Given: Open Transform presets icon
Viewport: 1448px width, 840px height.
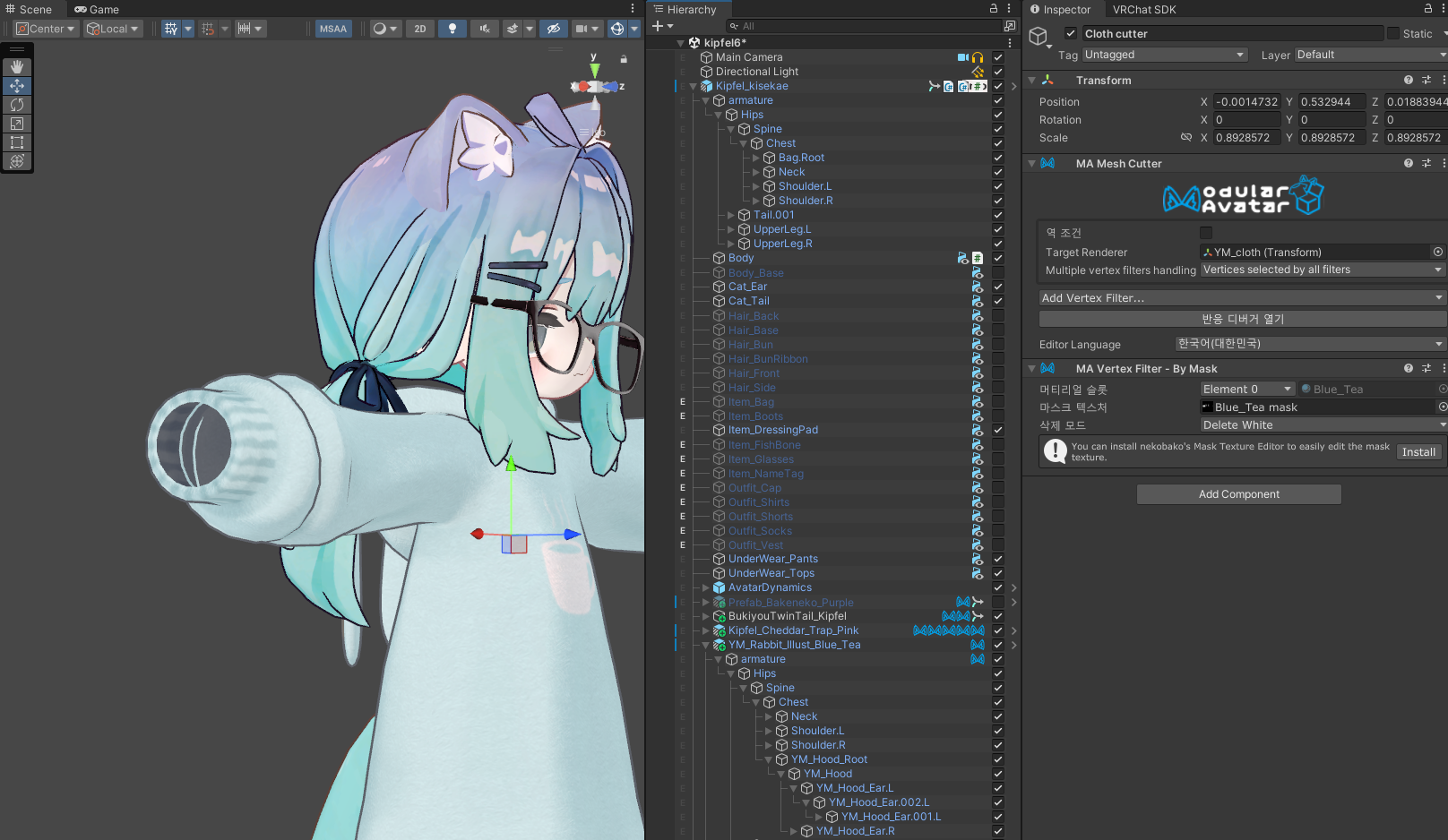Looking at the screenshot, I should [1426, 81].
